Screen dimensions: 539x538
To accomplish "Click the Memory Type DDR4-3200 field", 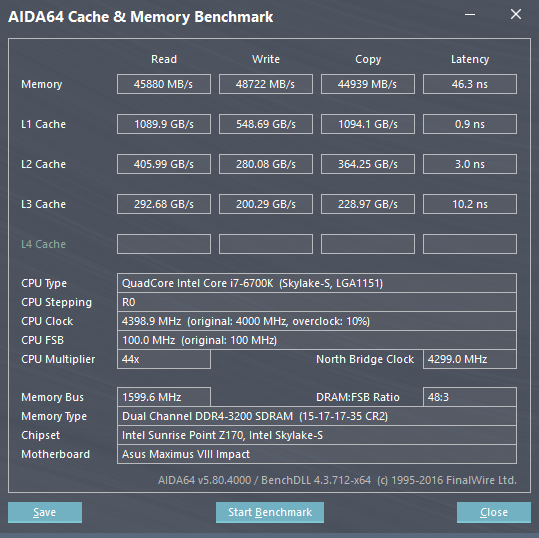I will pos(317,416).
